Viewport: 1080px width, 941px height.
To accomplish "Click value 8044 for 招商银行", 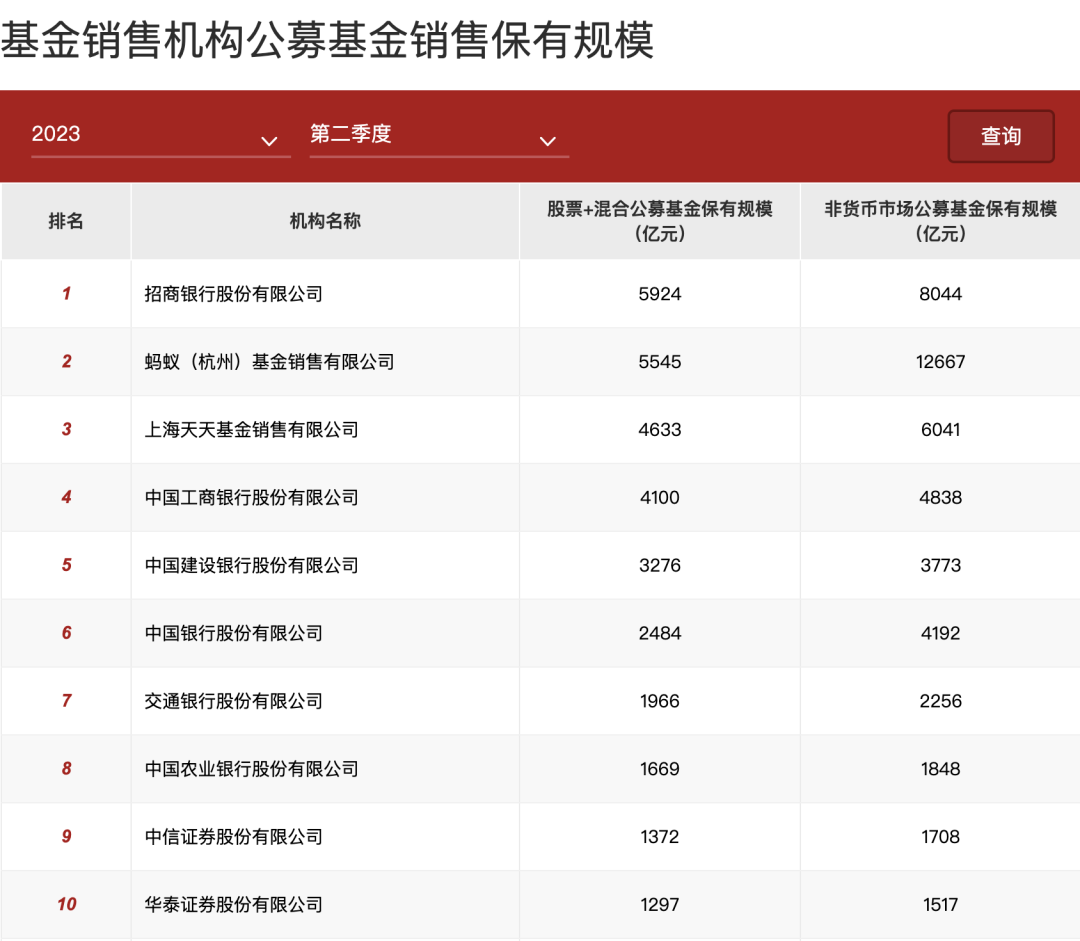I will point(940,294).
